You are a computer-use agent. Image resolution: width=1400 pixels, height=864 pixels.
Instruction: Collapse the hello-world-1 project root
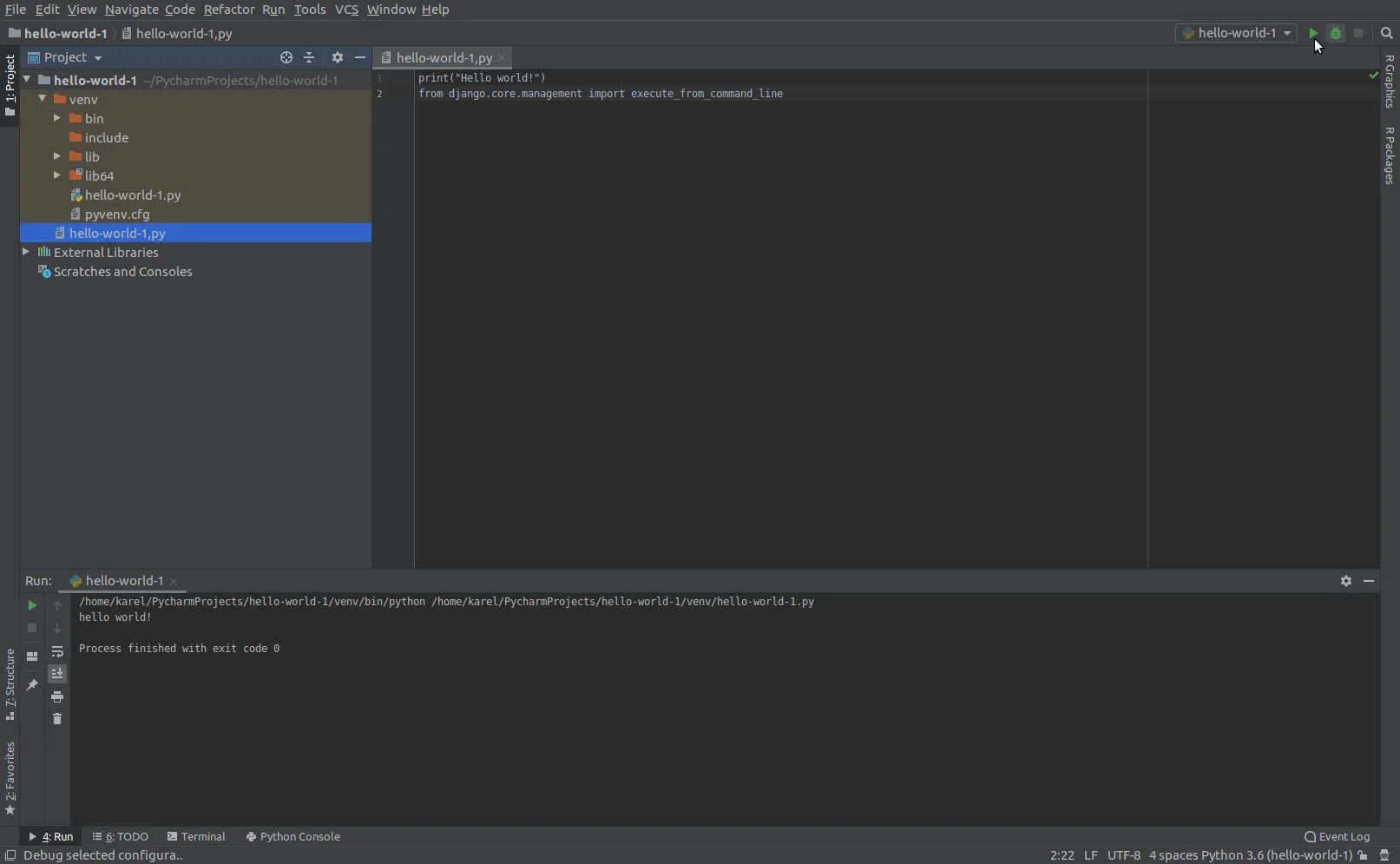pos(27,79)
